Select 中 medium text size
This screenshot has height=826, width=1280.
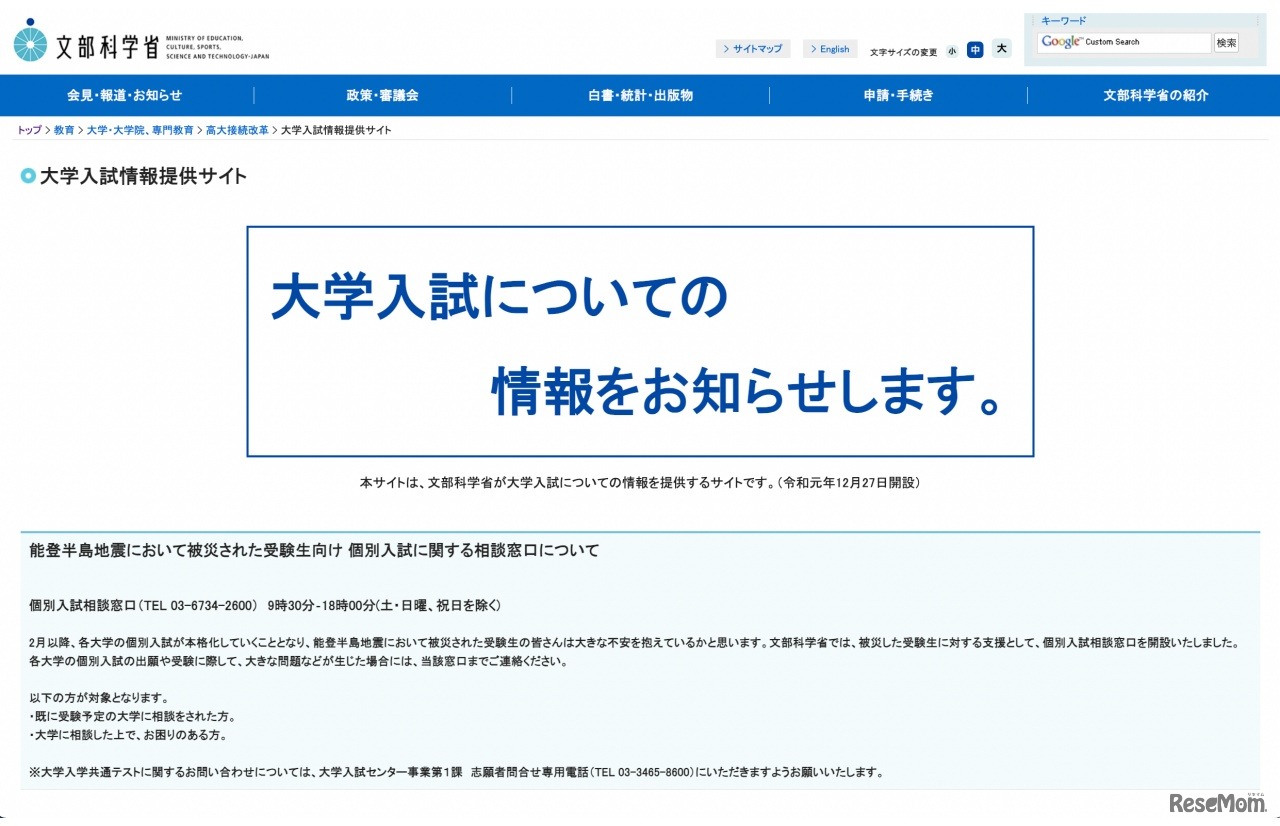(x=975, y=50)
